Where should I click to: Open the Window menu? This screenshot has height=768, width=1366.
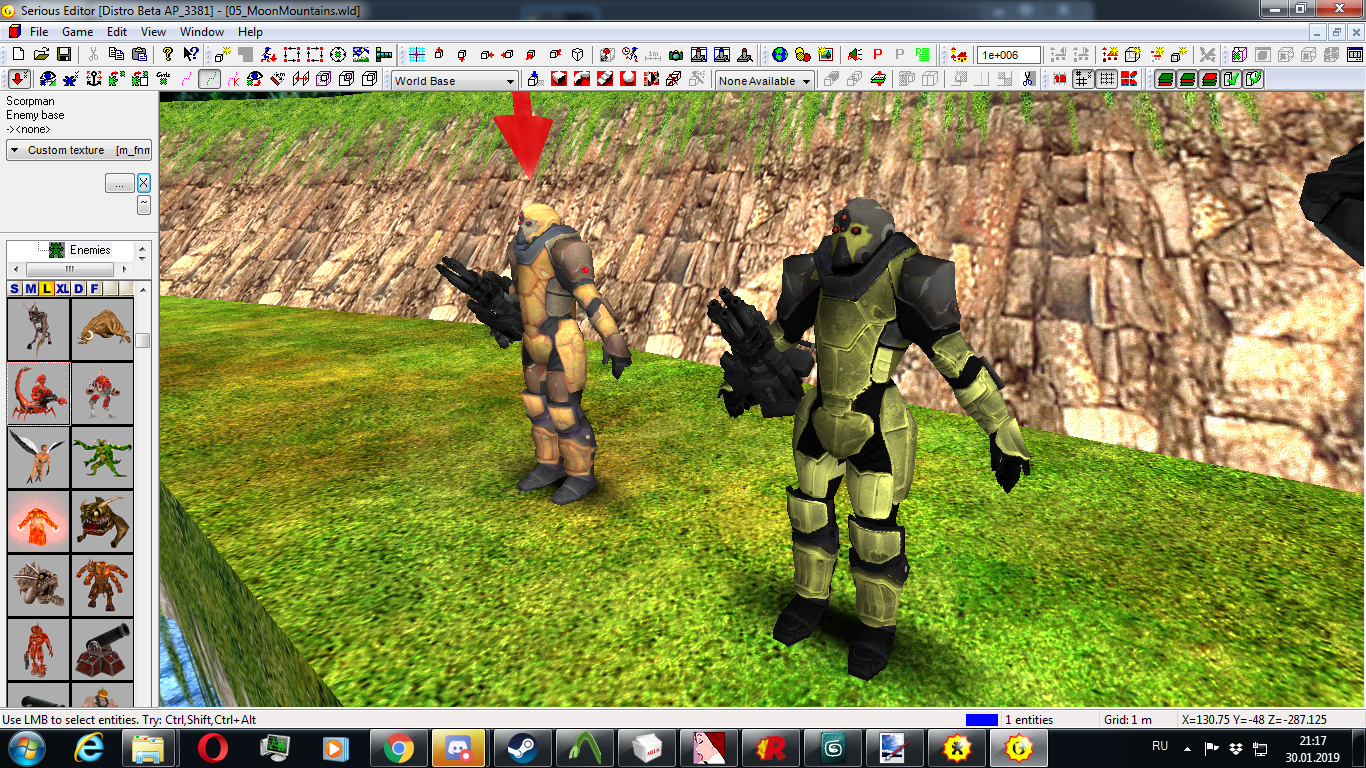pyautogui.click(x=202, y=31)
